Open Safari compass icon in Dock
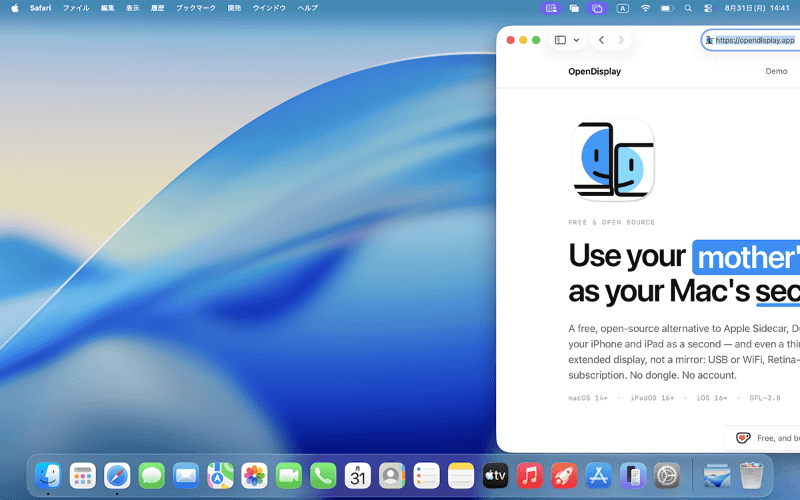This screenshot has width=800, height=500. (x=117, y=476)
